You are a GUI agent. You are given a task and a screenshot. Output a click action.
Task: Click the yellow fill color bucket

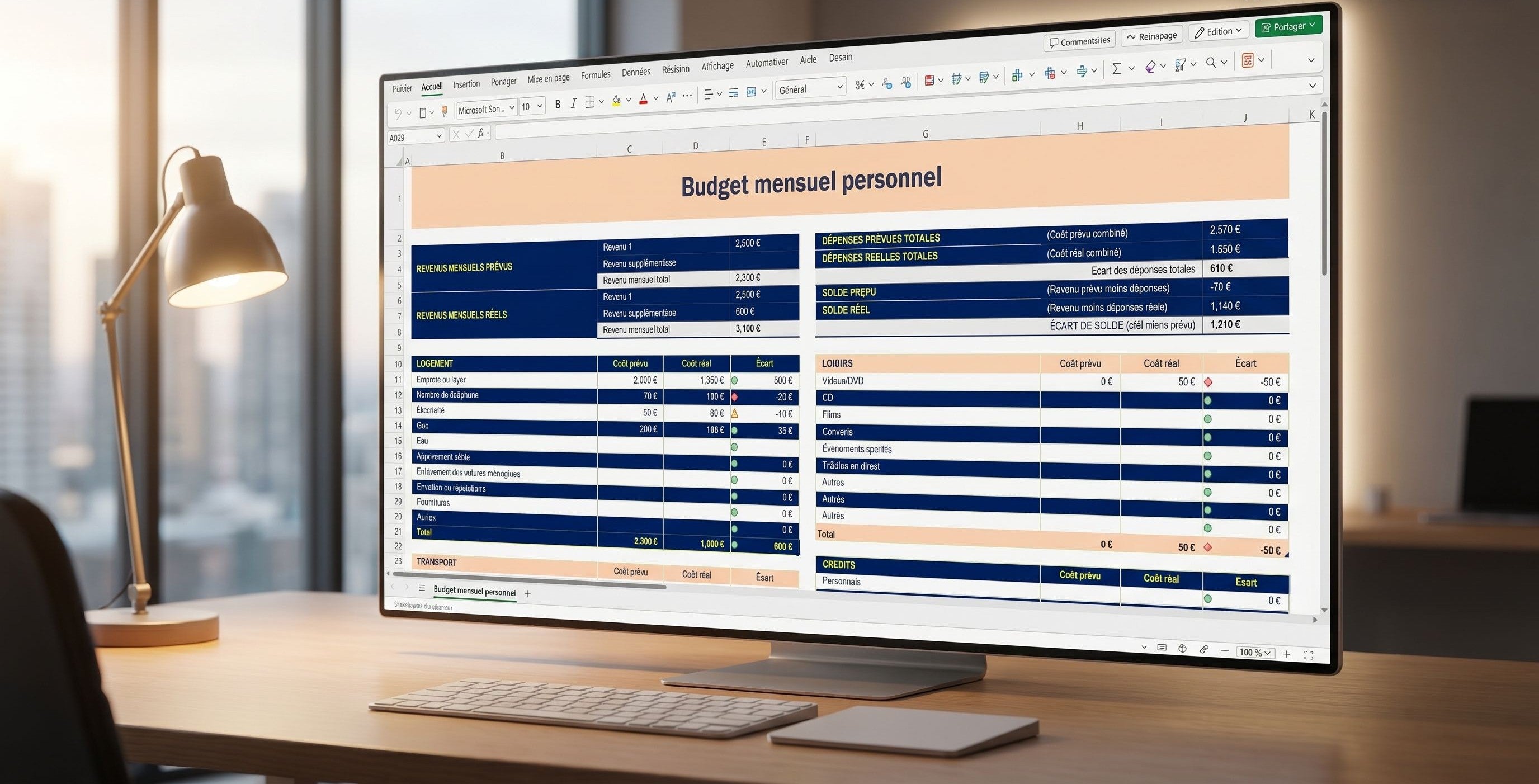pyautogui.click(x=616, y=101)
